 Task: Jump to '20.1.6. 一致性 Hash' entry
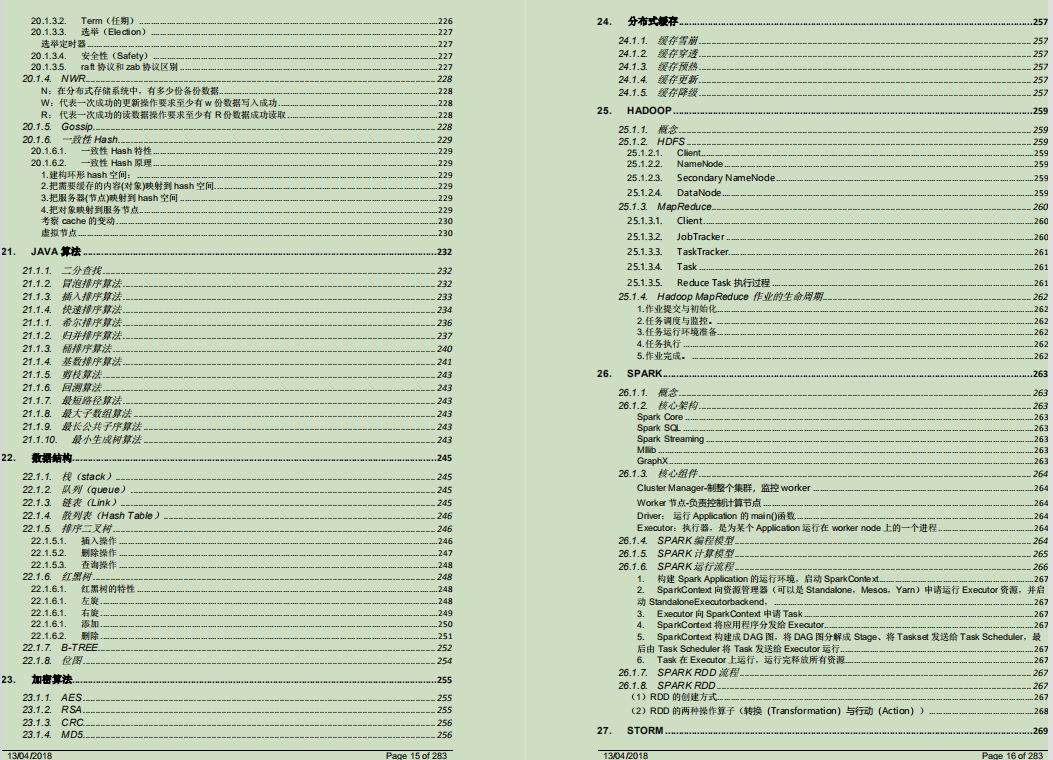[x=237, y=140]
